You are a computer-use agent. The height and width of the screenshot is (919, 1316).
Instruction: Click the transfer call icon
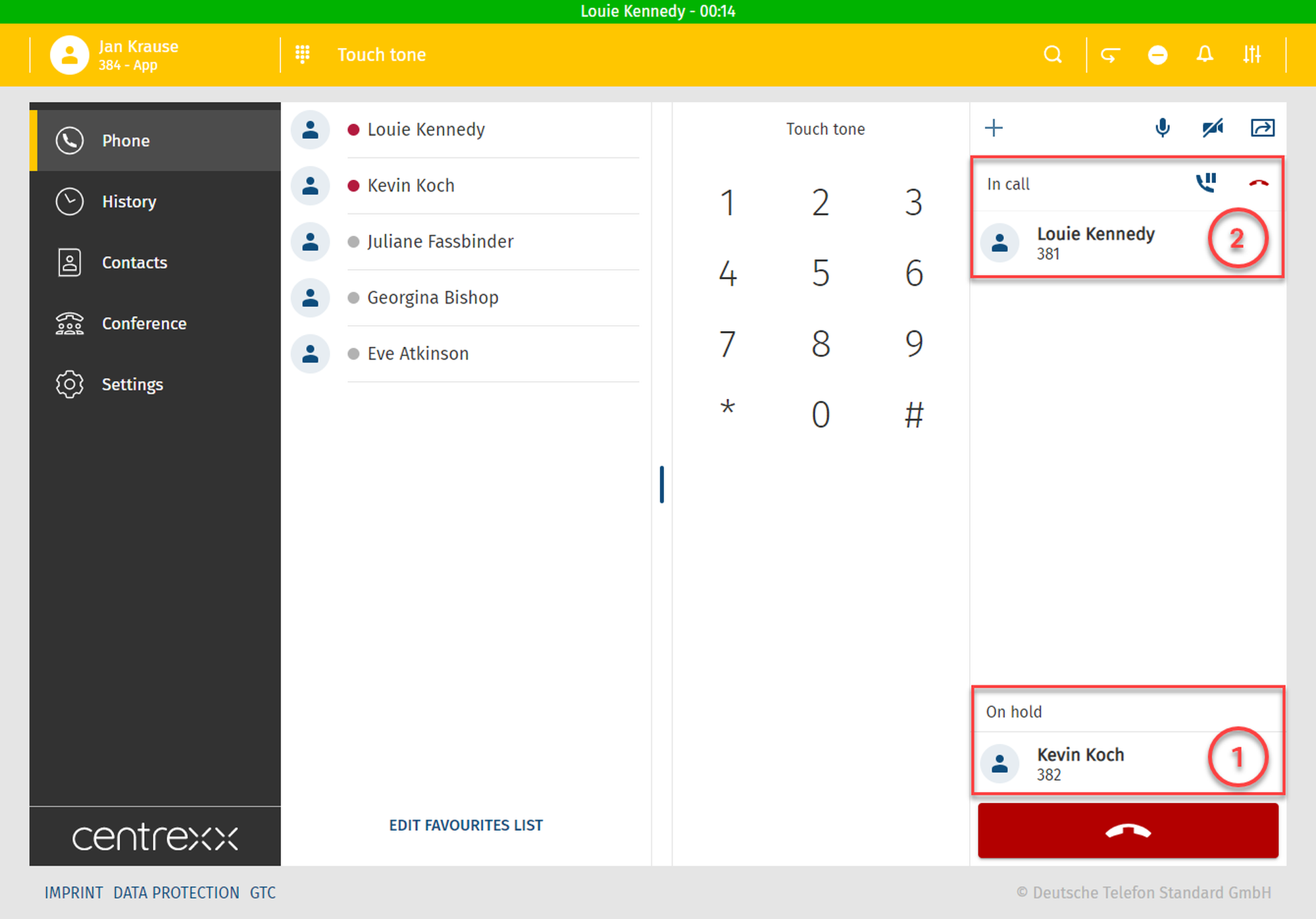[1262, 128]
